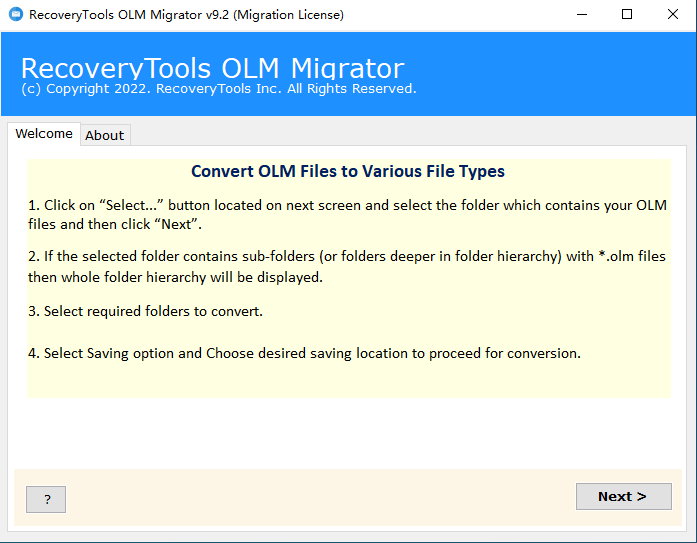The width and height of the screenshot is (697, 543).
Task: Minimize the OLM Migrator window
Action: coord(582,14)
